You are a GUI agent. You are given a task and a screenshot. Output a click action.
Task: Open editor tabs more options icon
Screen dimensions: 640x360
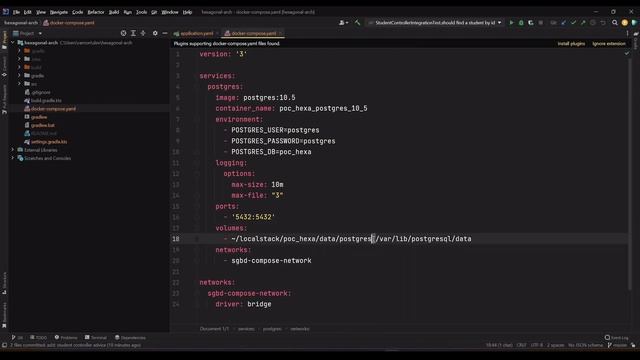(627, 33)
